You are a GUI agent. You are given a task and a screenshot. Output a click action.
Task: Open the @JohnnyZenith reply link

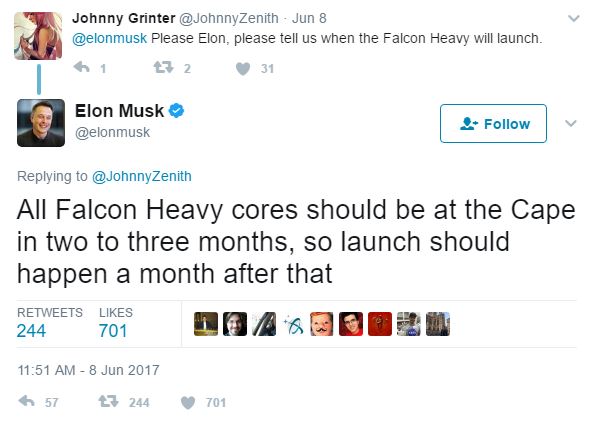pos(142,176)
